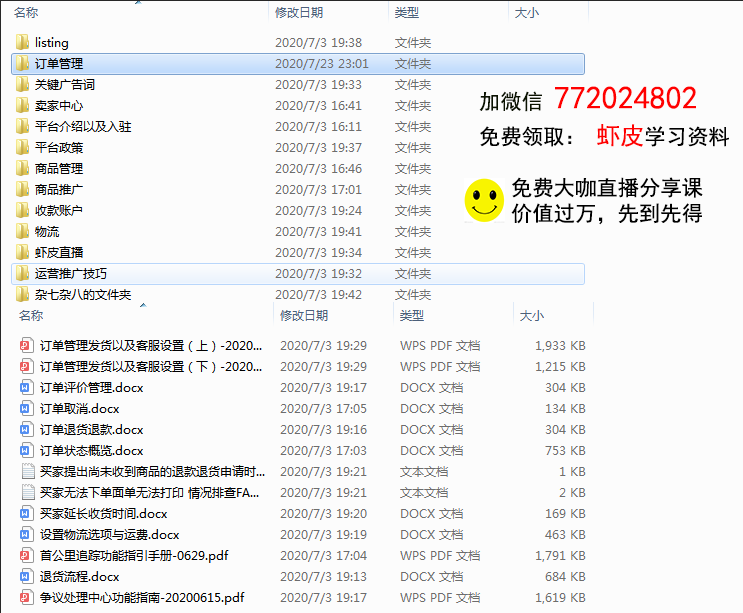Select file name '退货流程.docx'

coord(80,577)
